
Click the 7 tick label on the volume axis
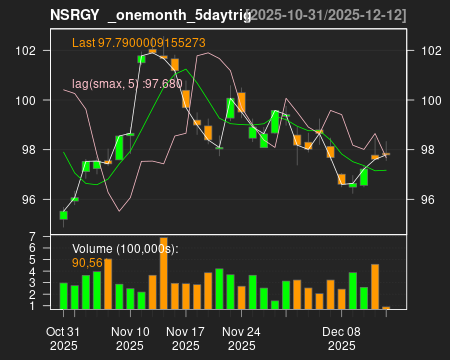tap(32, 237)
